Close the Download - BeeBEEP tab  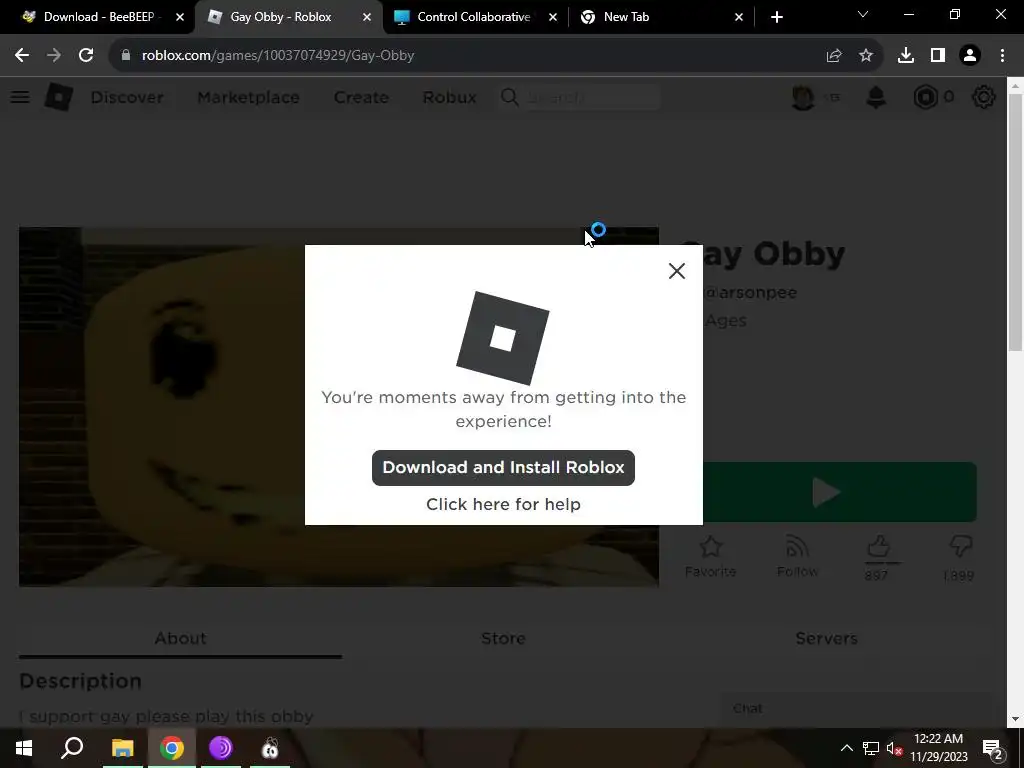coord(180,17)
